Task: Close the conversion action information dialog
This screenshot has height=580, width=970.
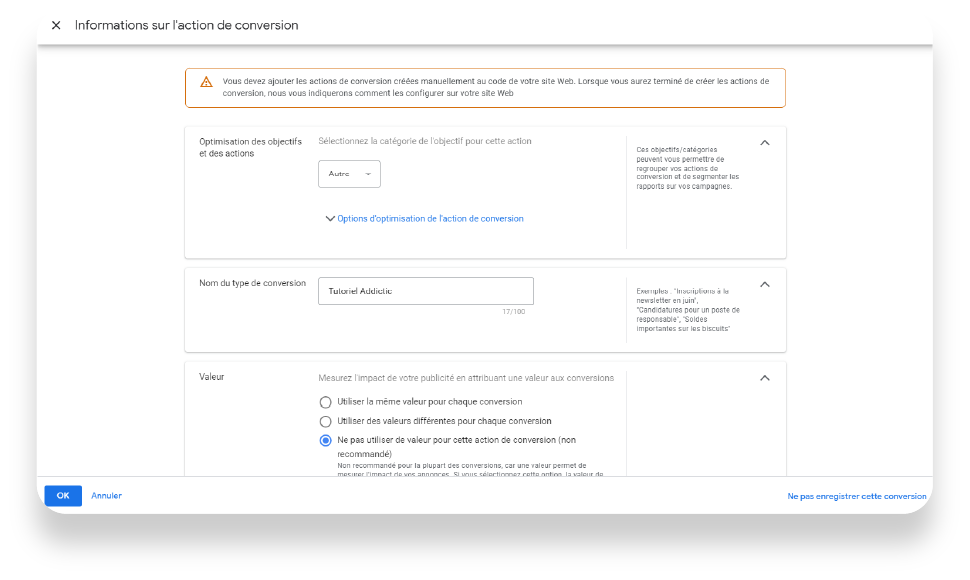Action: tap(56, 25)
